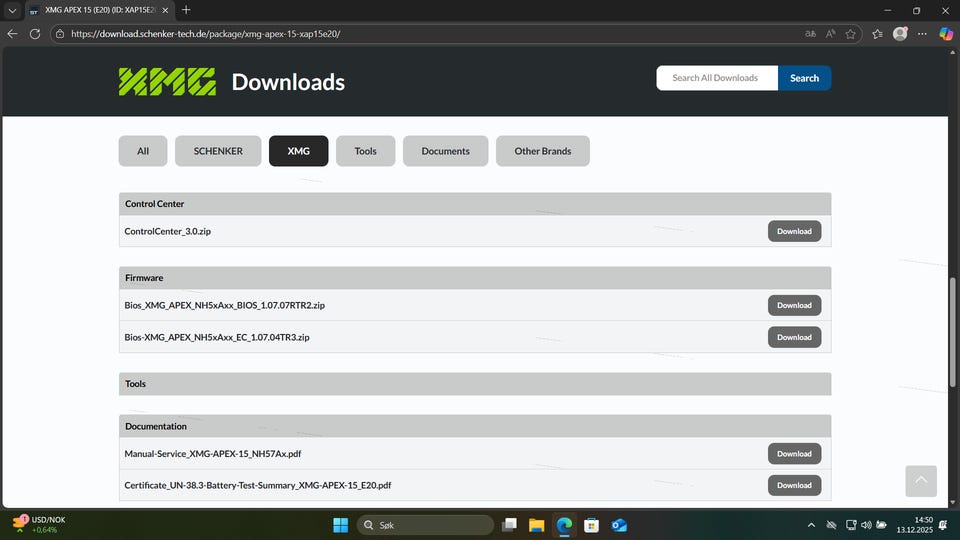The image size is (960, 540).
Task: Click the battery tray icon
Action: 882,525
